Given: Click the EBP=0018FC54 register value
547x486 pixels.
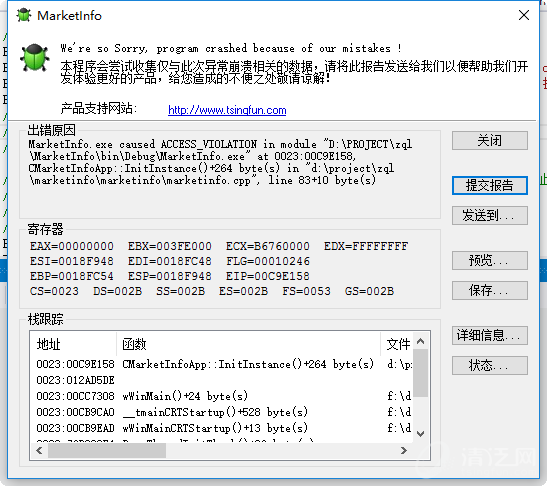Looking at the screenshot, I should [x=72, y=276].
